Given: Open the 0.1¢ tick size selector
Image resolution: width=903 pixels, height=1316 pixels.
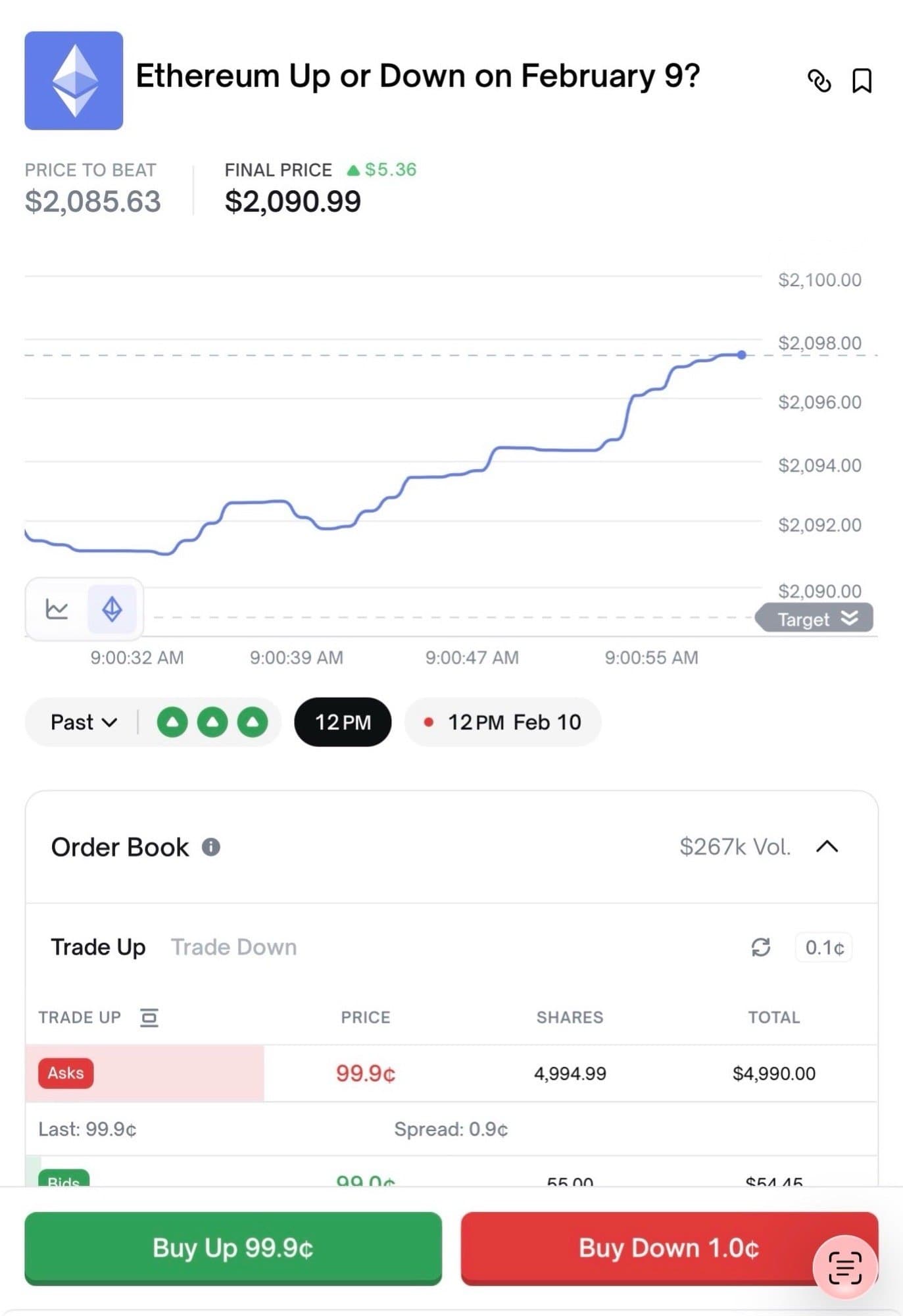Looking at the screenshot, I should click(x=824, y=948).
